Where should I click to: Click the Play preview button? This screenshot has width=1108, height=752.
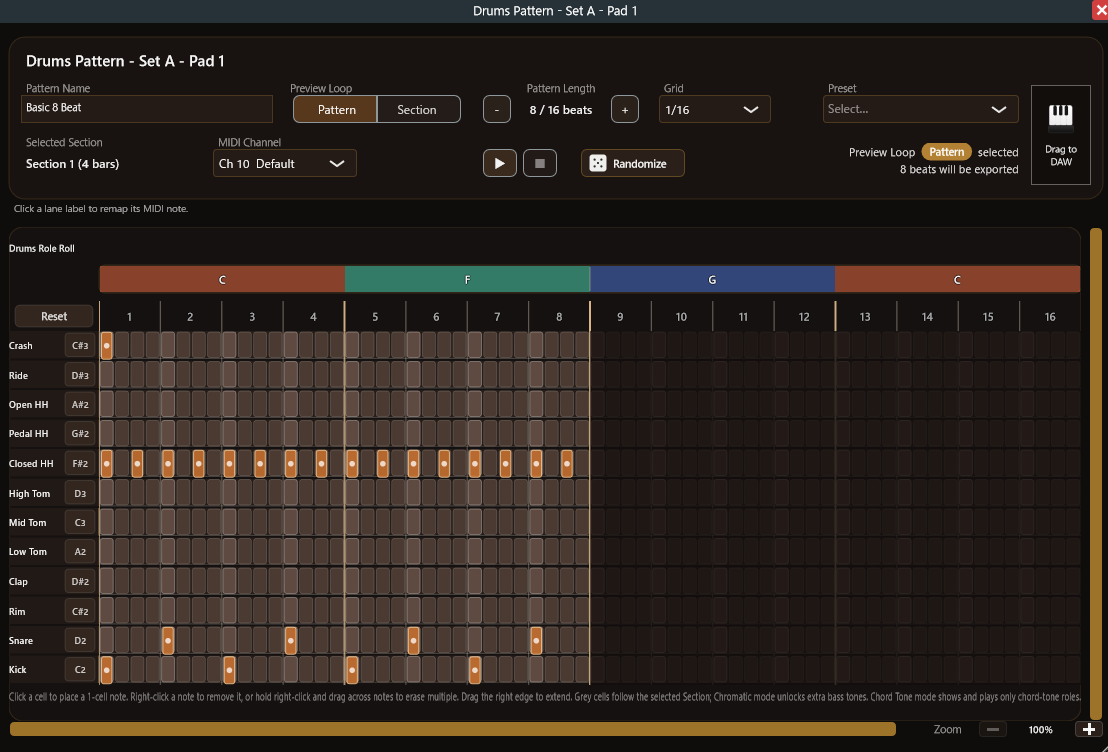500,163
